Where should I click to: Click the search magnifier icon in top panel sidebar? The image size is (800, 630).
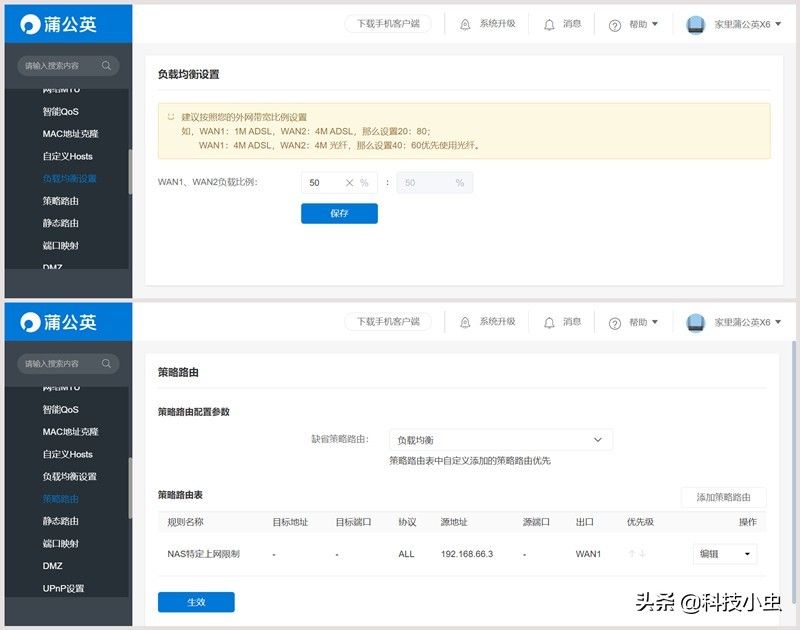coord(106,65)
